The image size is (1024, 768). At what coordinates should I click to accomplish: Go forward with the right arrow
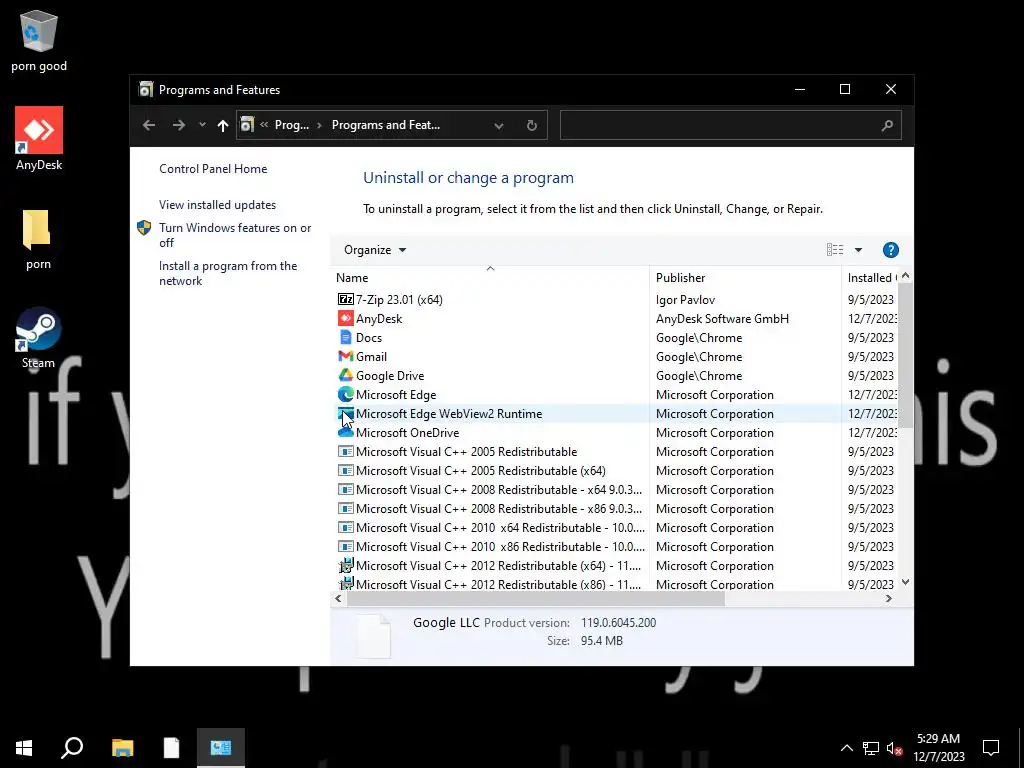[x=178, y=125]
